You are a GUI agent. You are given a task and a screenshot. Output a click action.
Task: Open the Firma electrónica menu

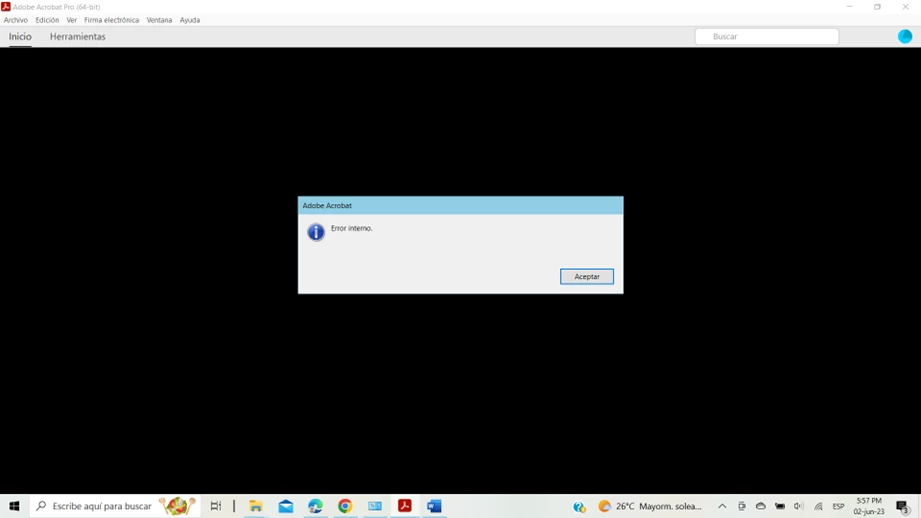112,20
